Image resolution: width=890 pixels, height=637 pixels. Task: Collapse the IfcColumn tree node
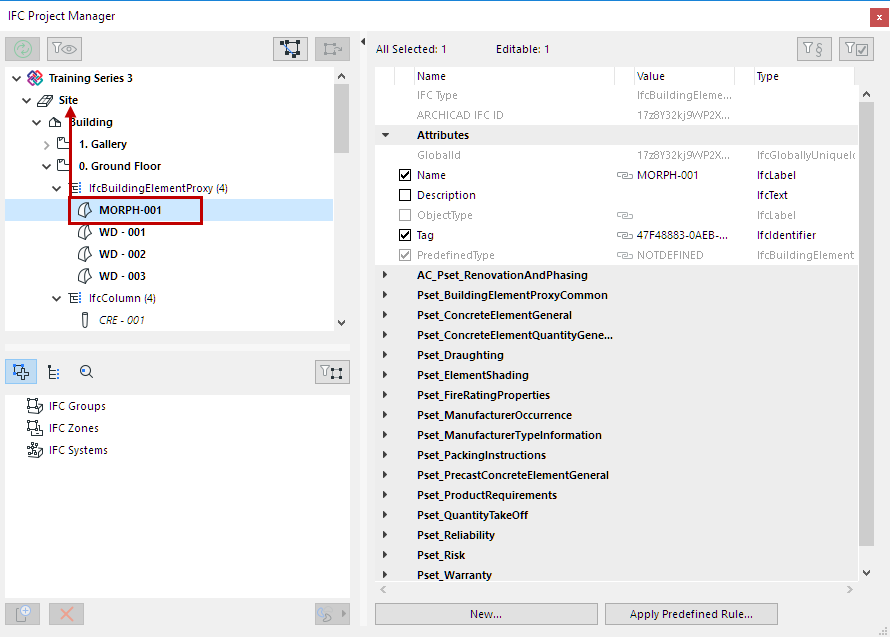click(56, 298)
